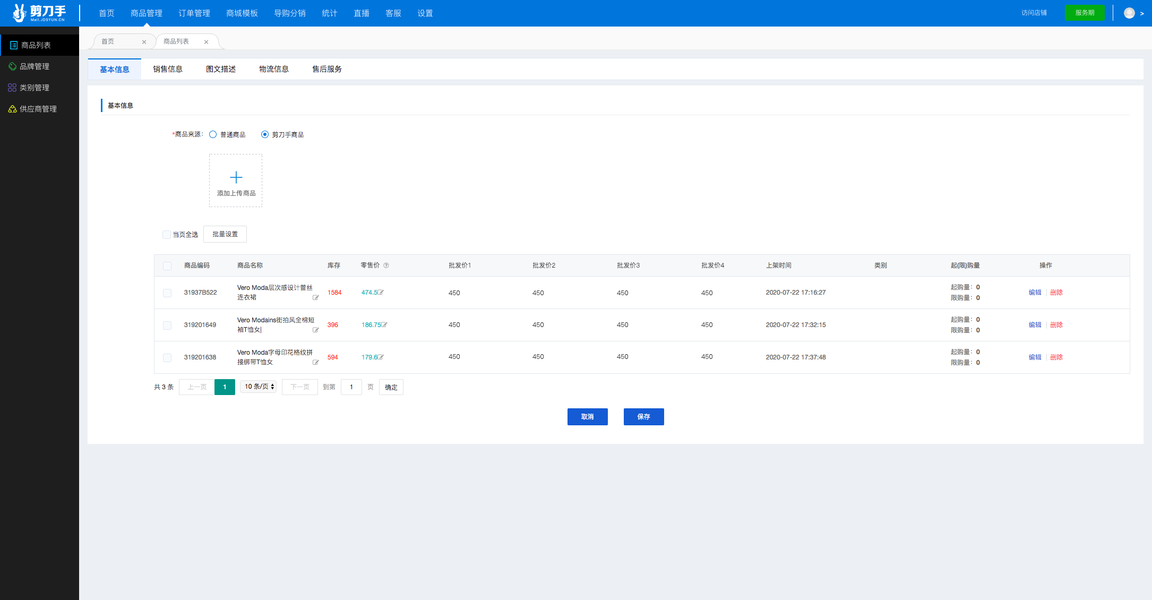Click 编辑 link for row 319201638

coord(1034,357)
